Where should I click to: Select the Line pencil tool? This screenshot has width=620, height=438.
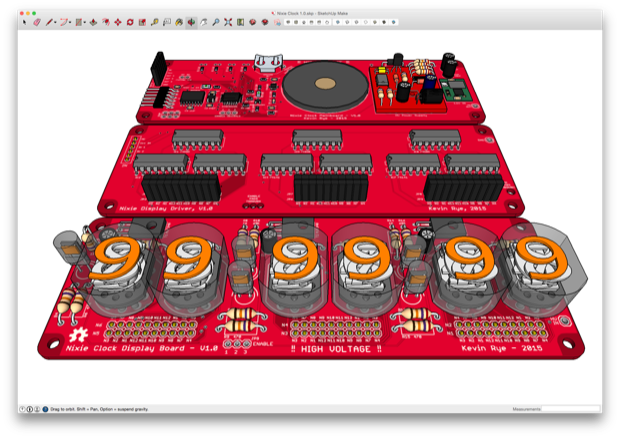tap(49, 23)
